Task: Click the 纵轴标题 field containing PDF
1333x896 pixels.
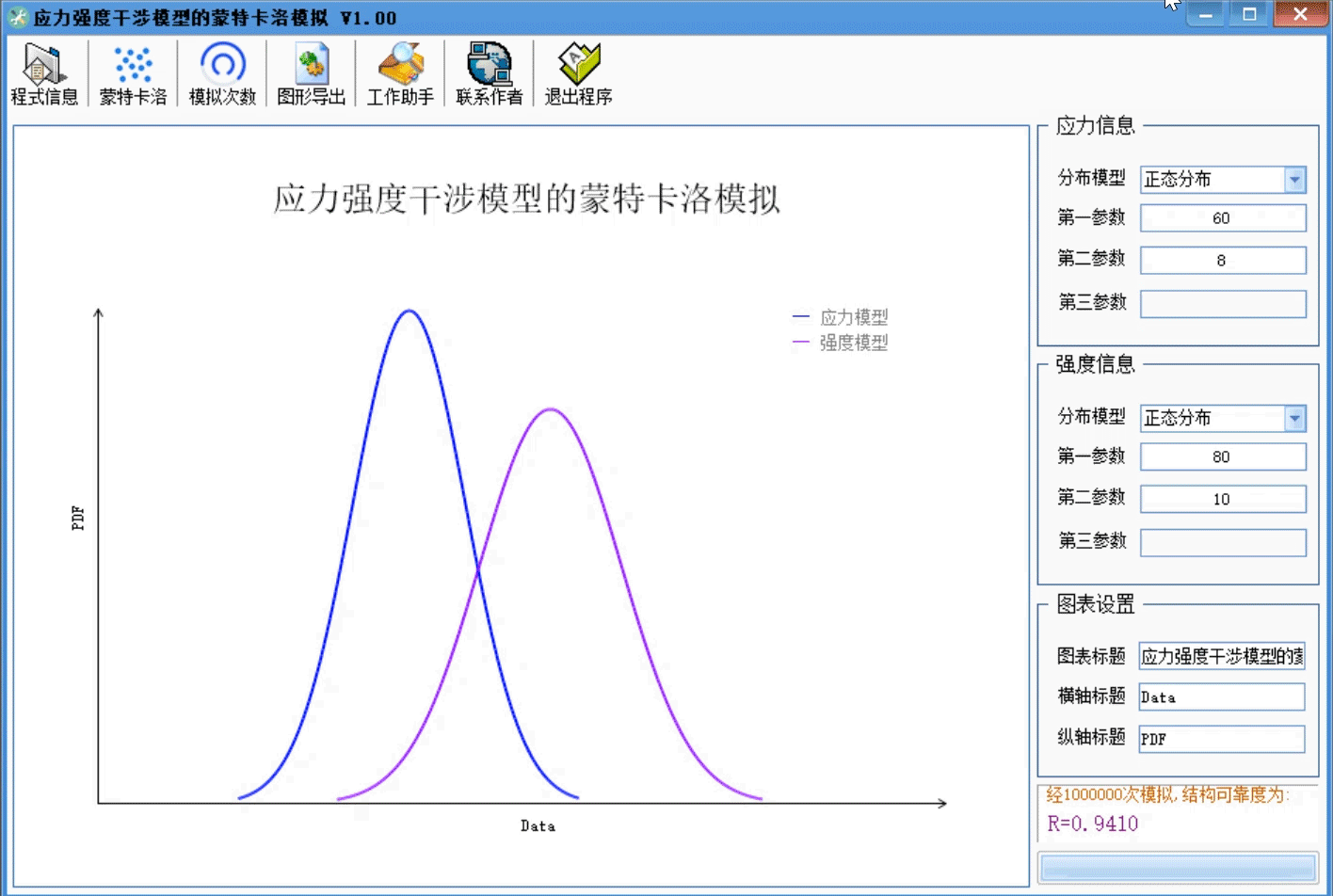Action: tap(1222, 739)
